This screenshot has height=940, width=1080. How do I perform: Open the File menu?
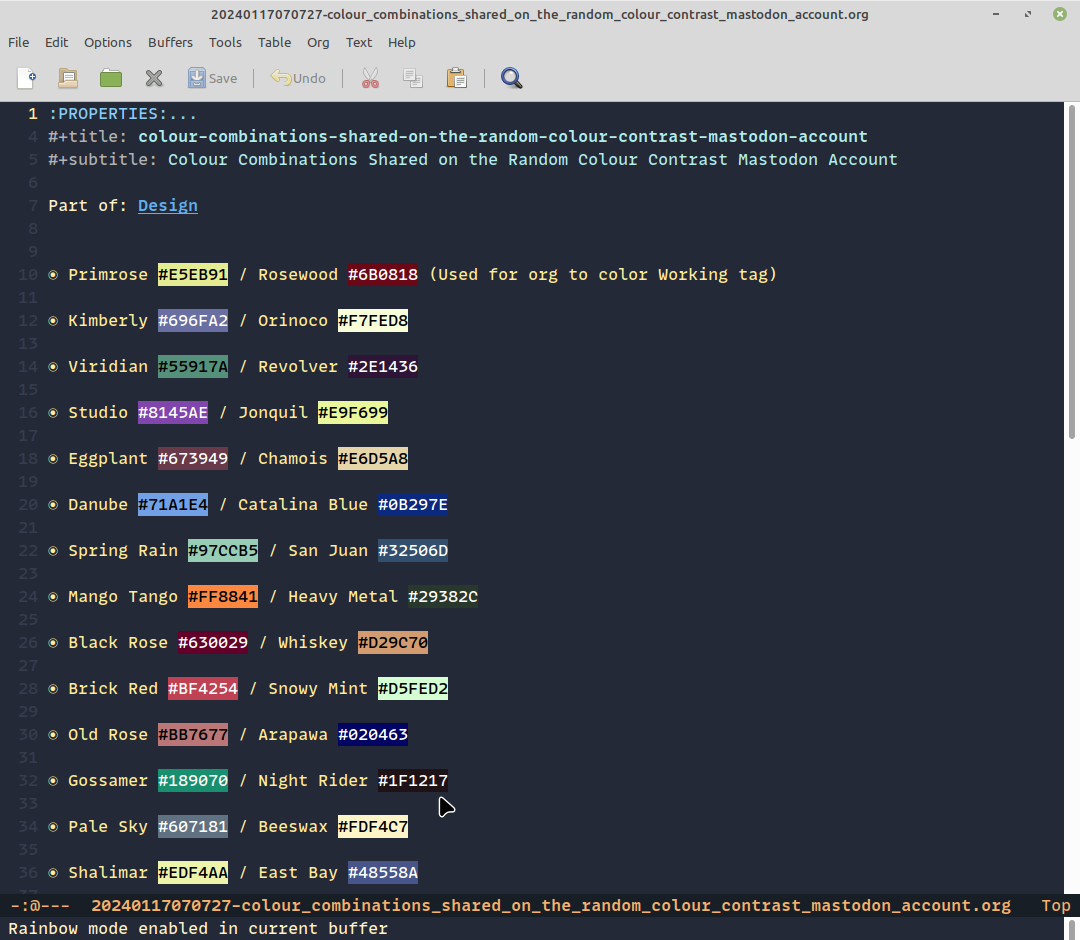pos(19,42)
